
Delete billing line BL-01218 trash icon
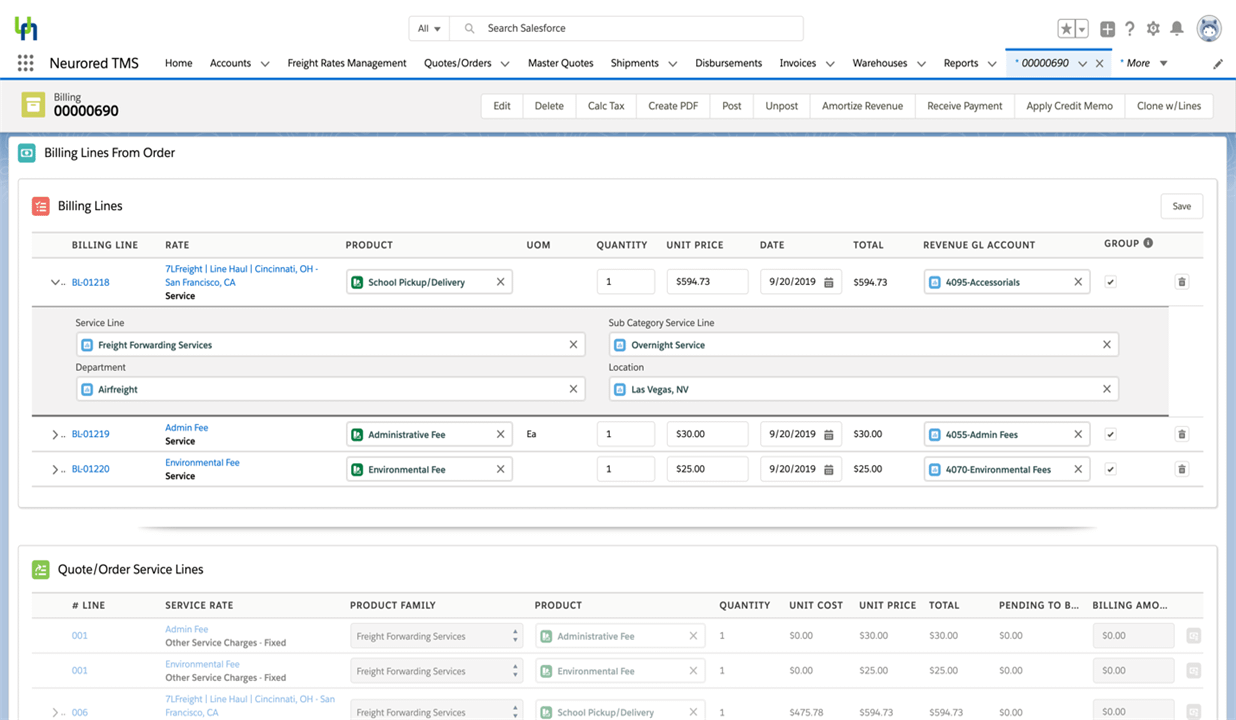tap(1181, 282)
